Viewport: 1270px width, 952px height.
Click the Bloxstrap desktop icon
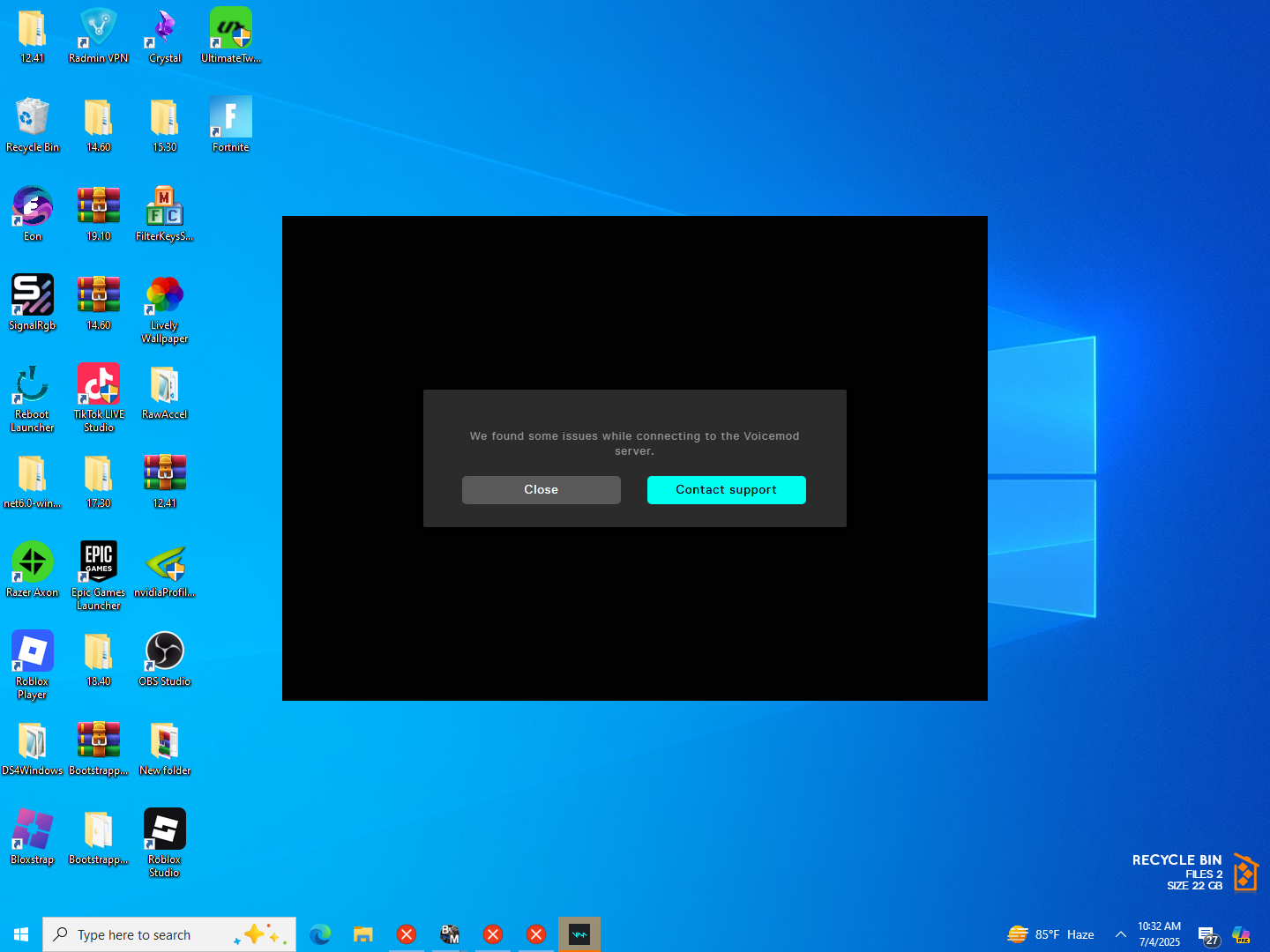click(x=33, y=830)
